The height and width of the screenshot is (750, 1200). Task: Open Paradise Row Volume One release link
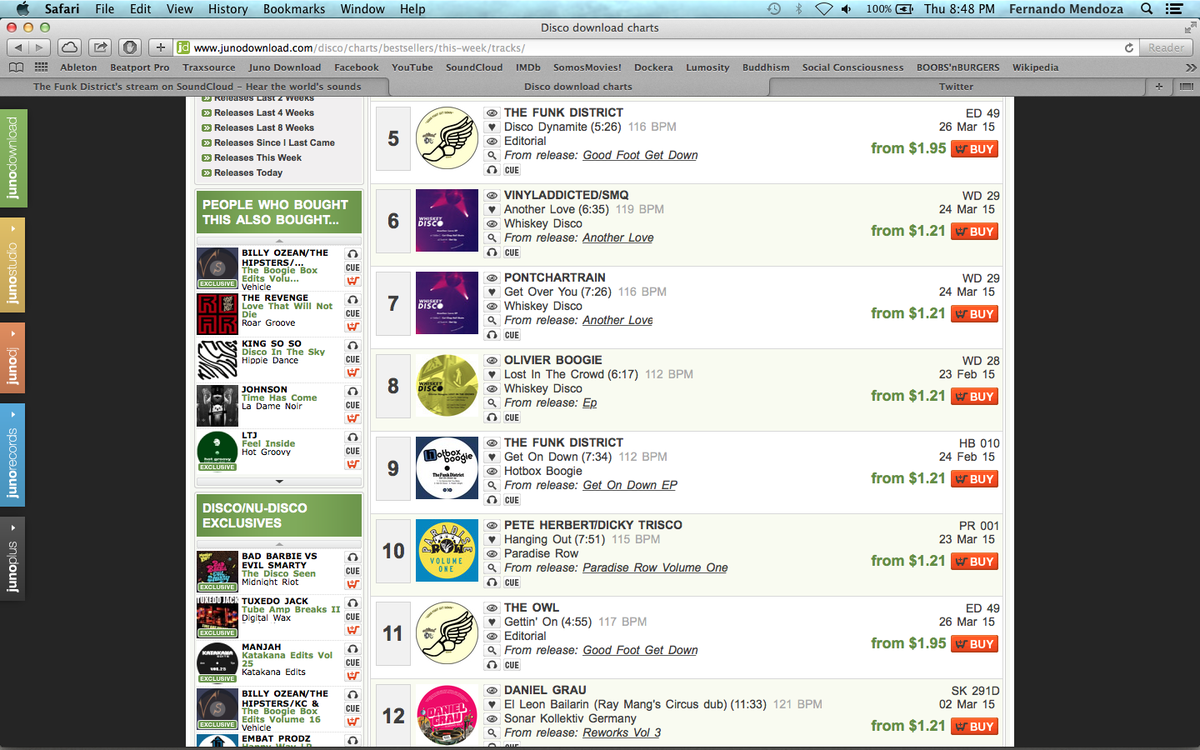[x=655, y=568]
